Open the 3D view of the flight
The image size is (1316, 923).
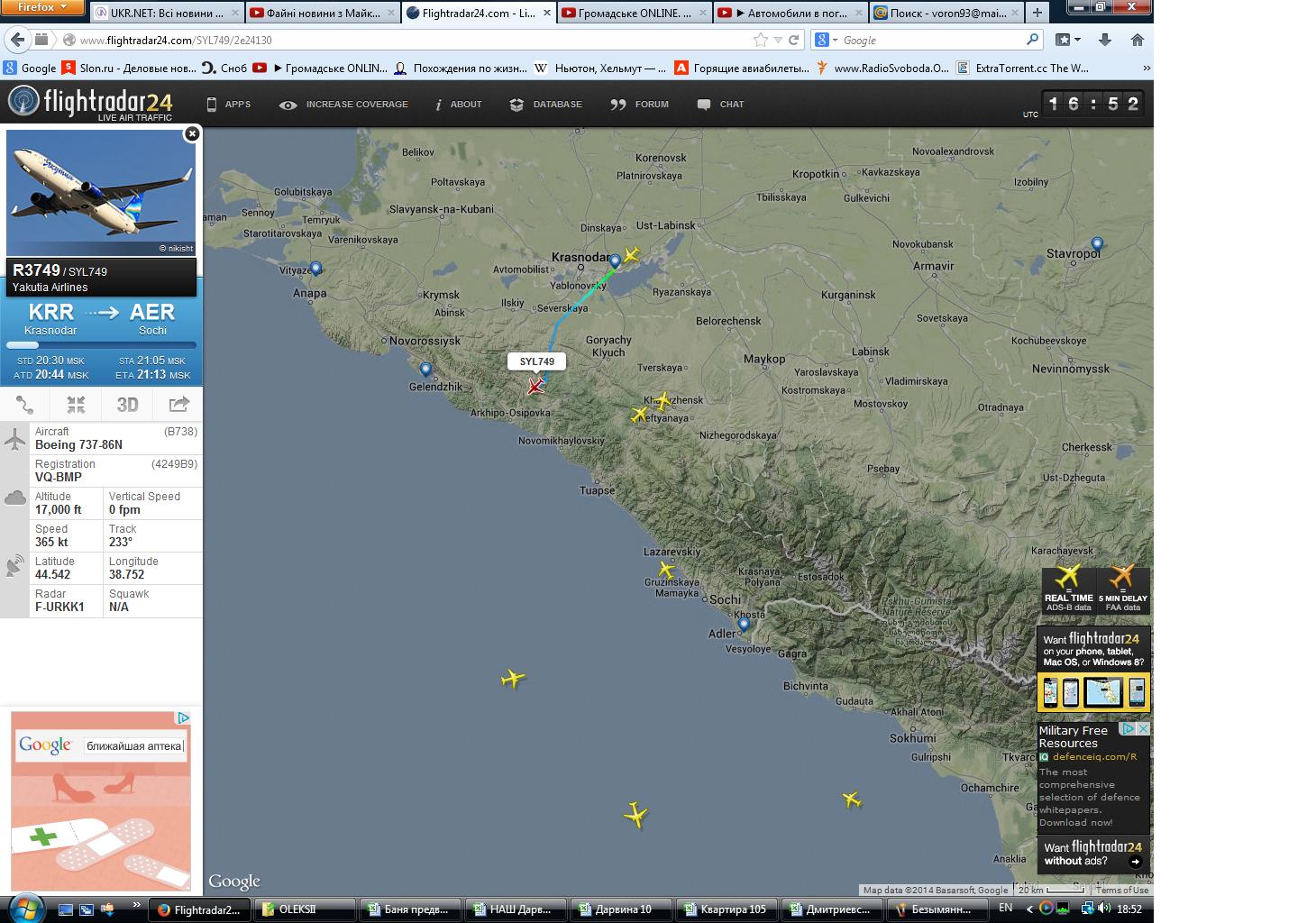coord(127,405)
